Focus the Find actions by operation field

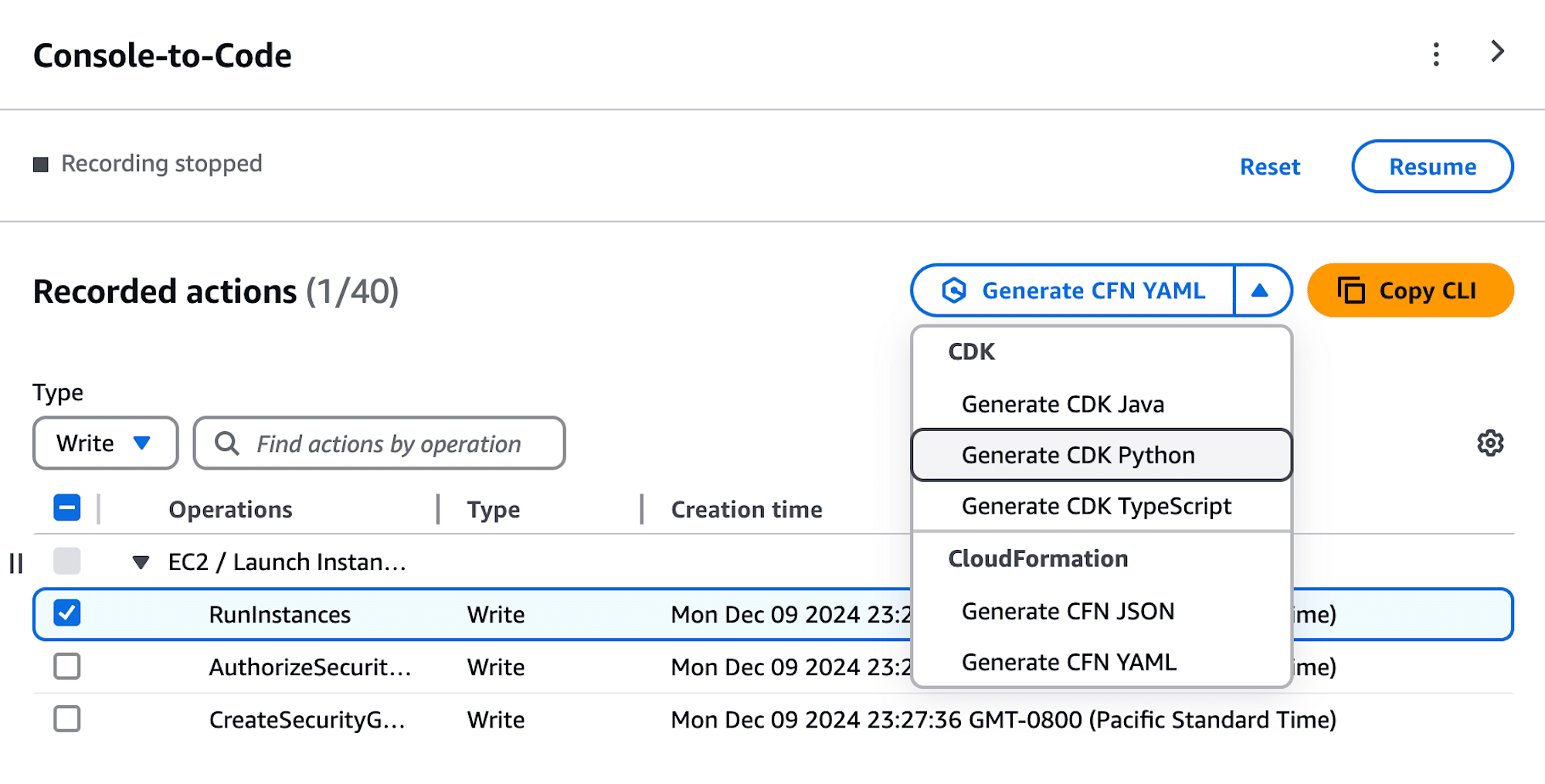[x=379, y=443]
